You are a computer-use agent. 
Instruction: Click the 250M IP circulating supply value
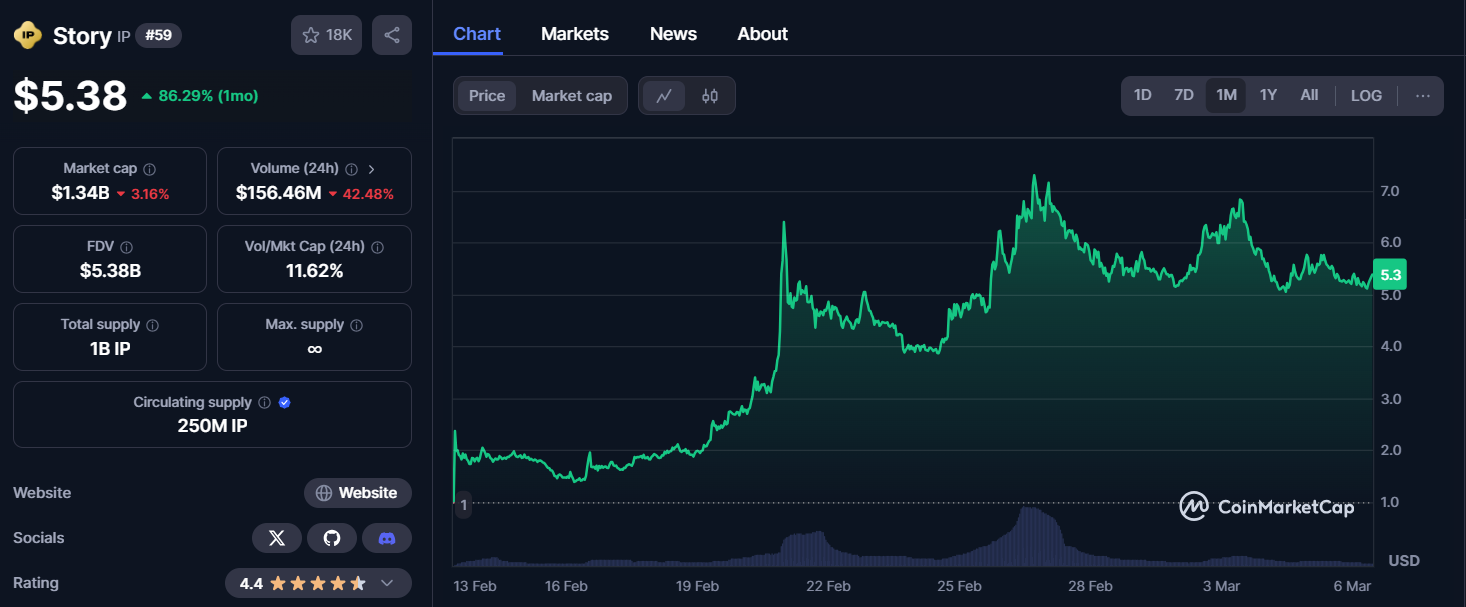[x=212, y=426]
